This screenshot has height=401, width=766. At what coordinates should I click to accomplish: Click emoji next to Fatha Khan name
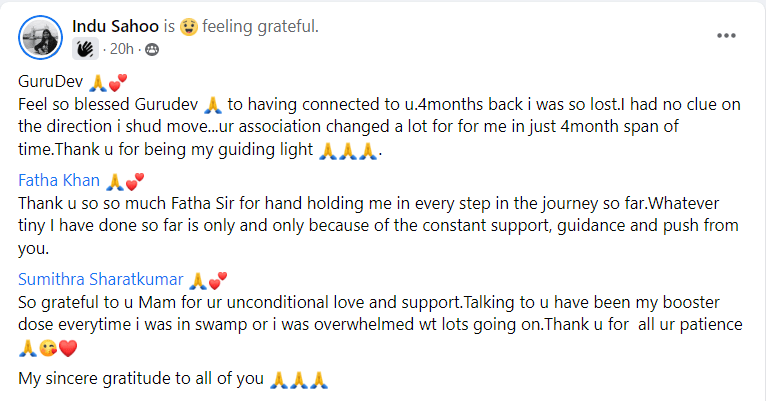pos(114,181)
